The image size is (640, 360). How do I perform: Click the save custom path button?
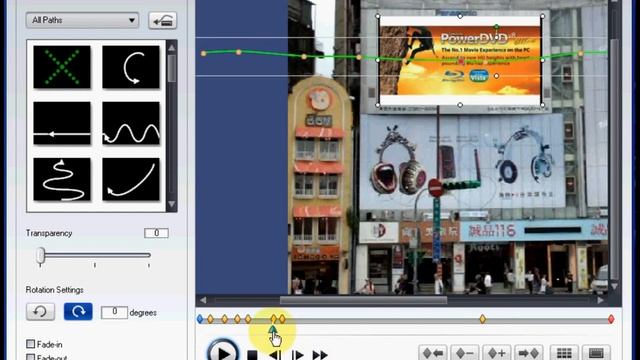click(x=162, y=20)
